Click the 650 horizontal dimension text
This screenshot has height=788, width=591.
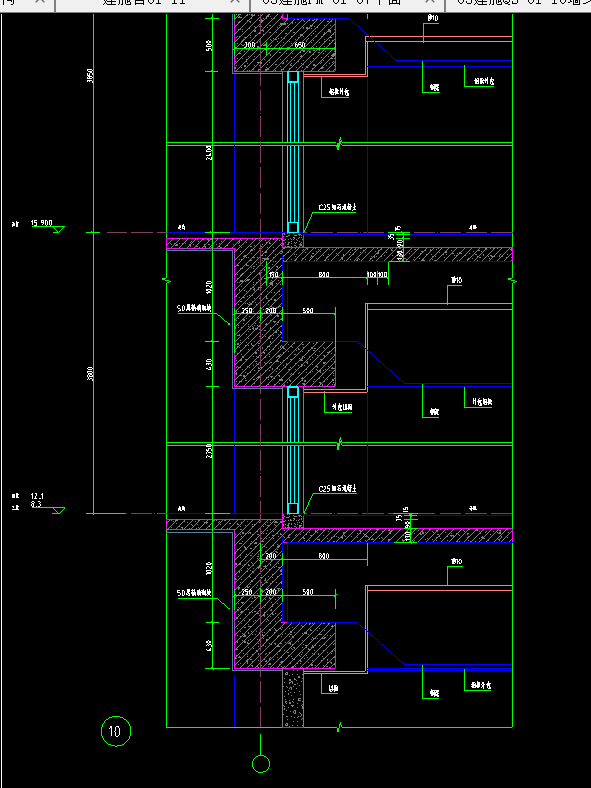300,45
